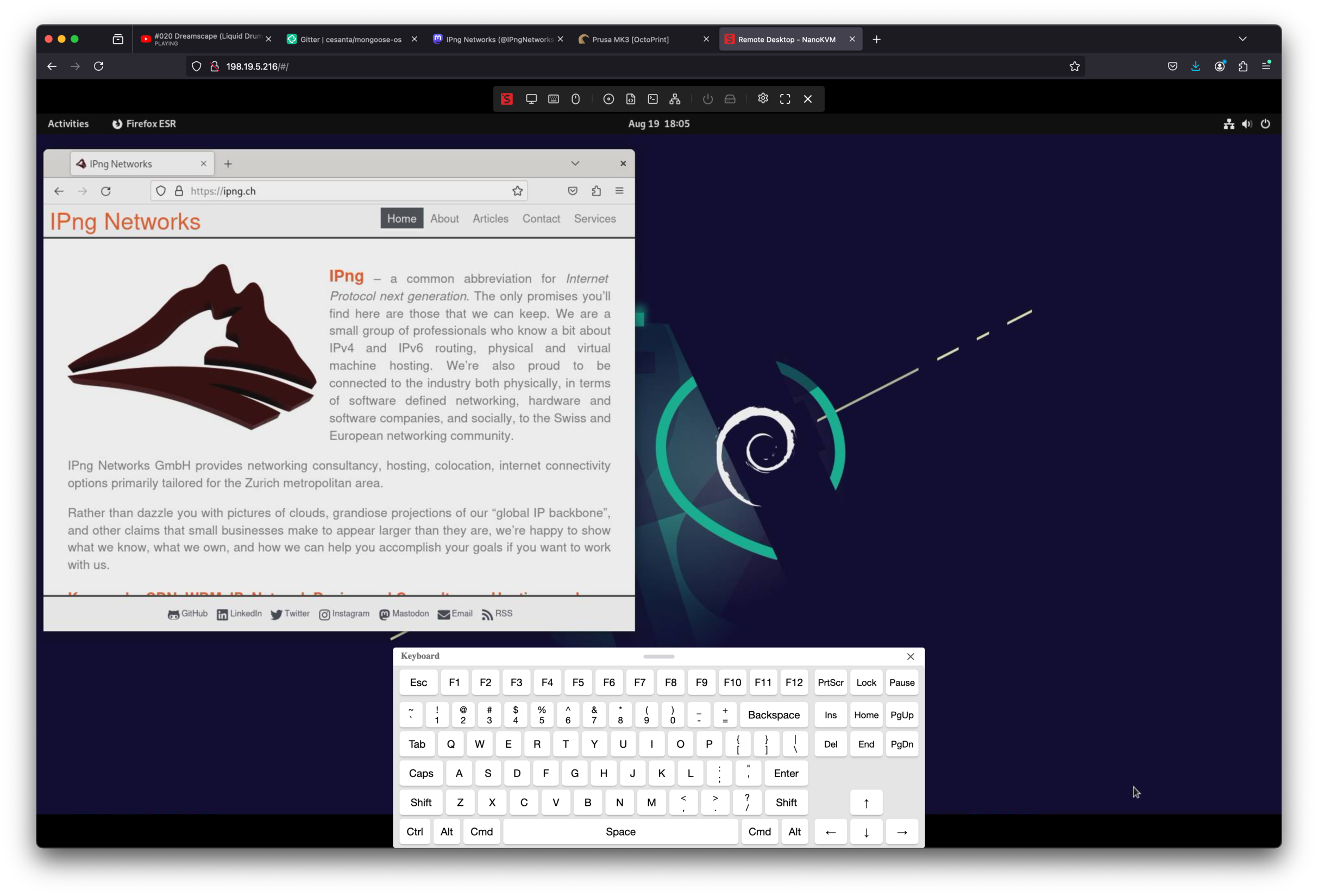Viewport: 1318px width, 896px height.
Task: Open remote Firefox list all tabs chevron
Action: point(575,164)
